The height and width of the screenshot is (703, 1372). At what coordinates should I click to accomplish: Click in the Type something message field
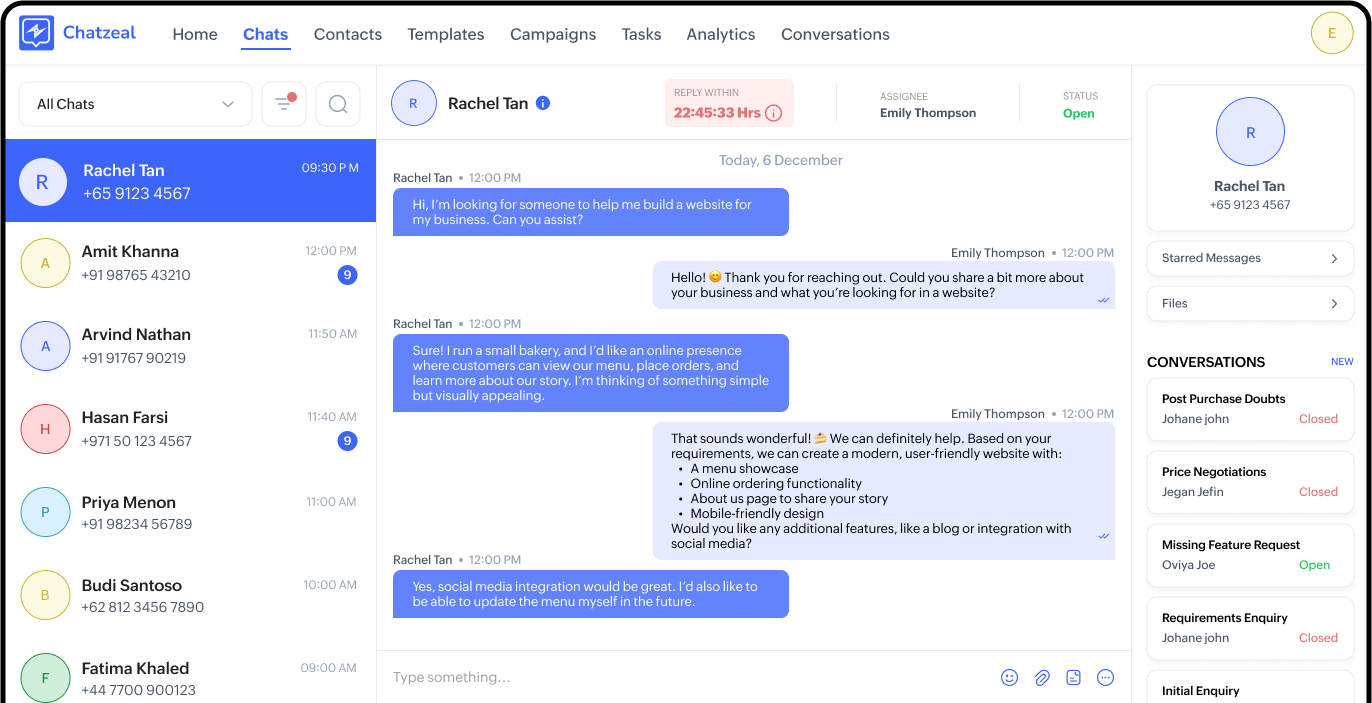coord(690,677)
